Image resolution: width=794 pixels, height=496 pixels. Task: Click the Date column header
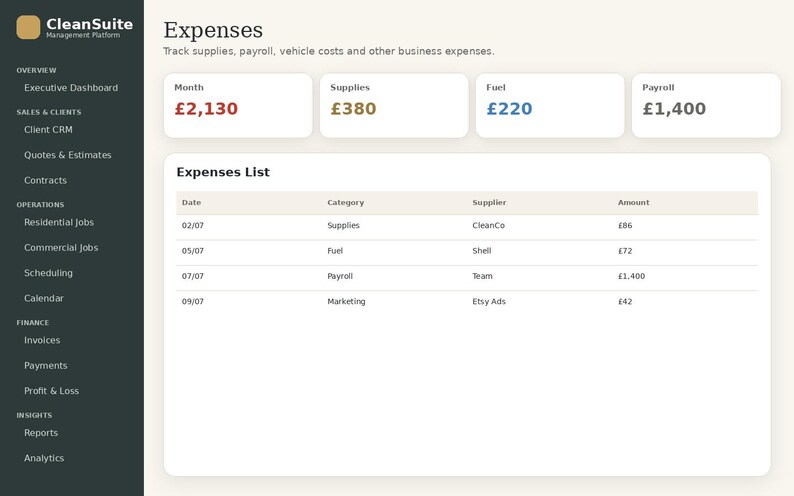pyautogui.click(x=191, y=202)
